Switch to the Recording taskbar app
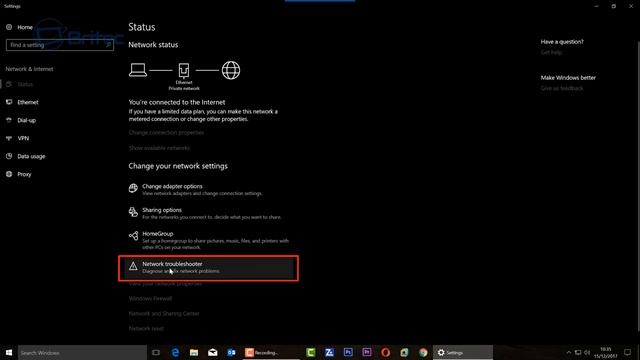This screenshot has width=640, height=360. [x=271, y=352]
